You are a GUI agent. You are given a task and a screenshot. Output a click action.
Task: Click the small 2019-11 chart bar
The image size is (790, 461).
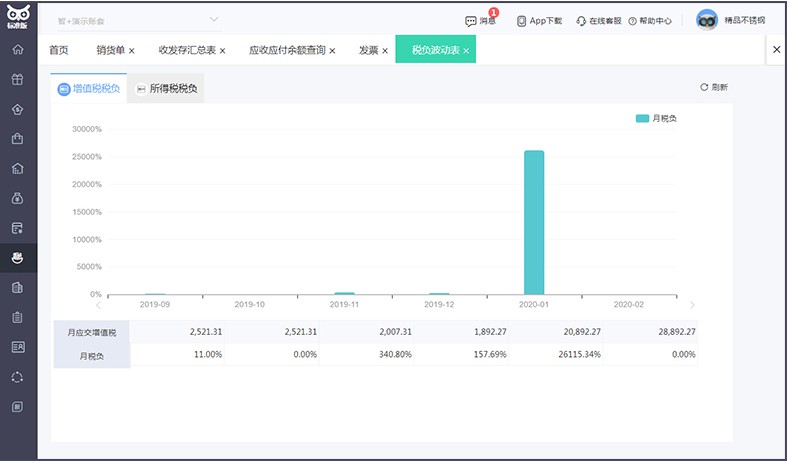coord(345,293)
